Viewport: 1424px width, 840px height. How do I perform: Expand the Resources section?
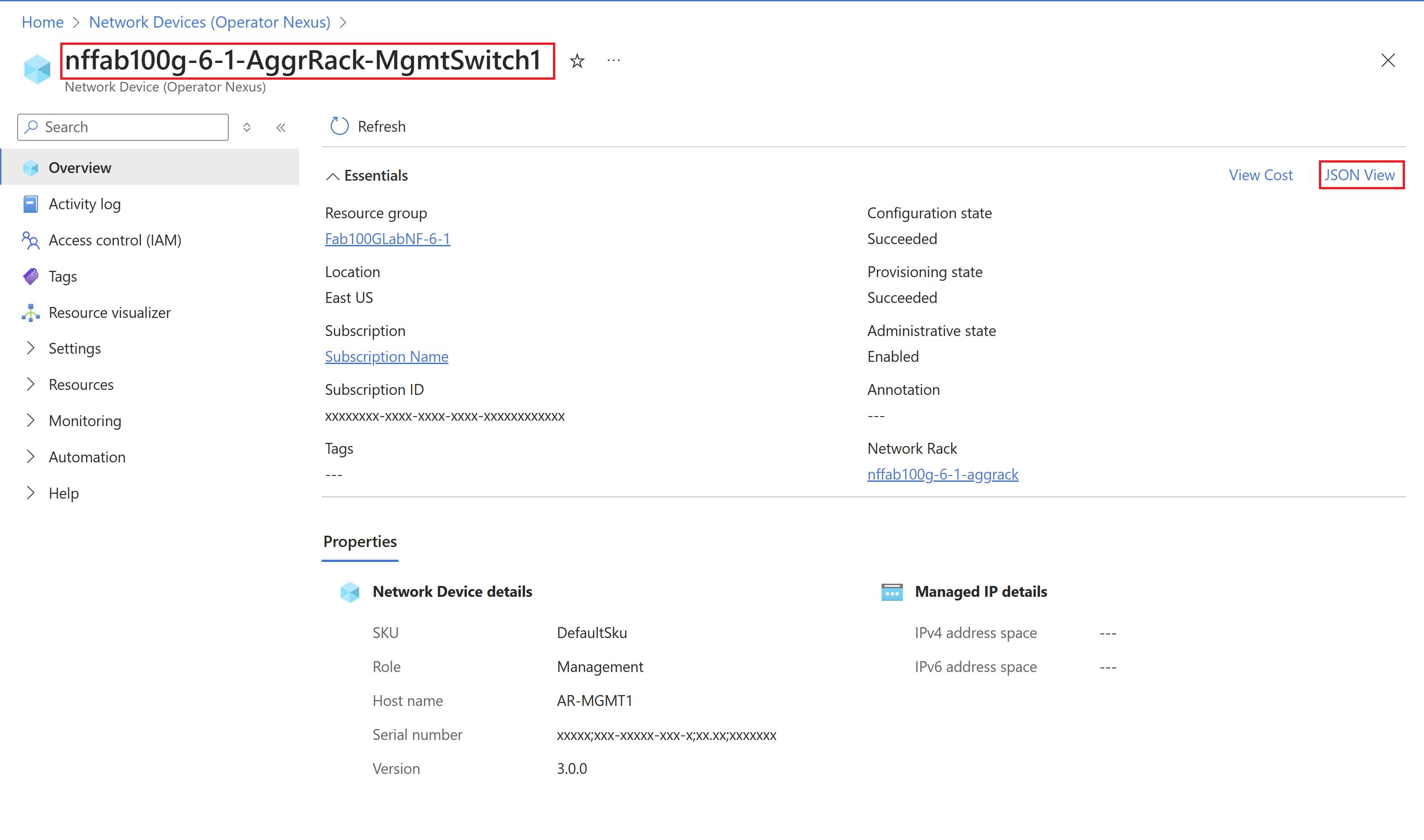tap(30, 384)
